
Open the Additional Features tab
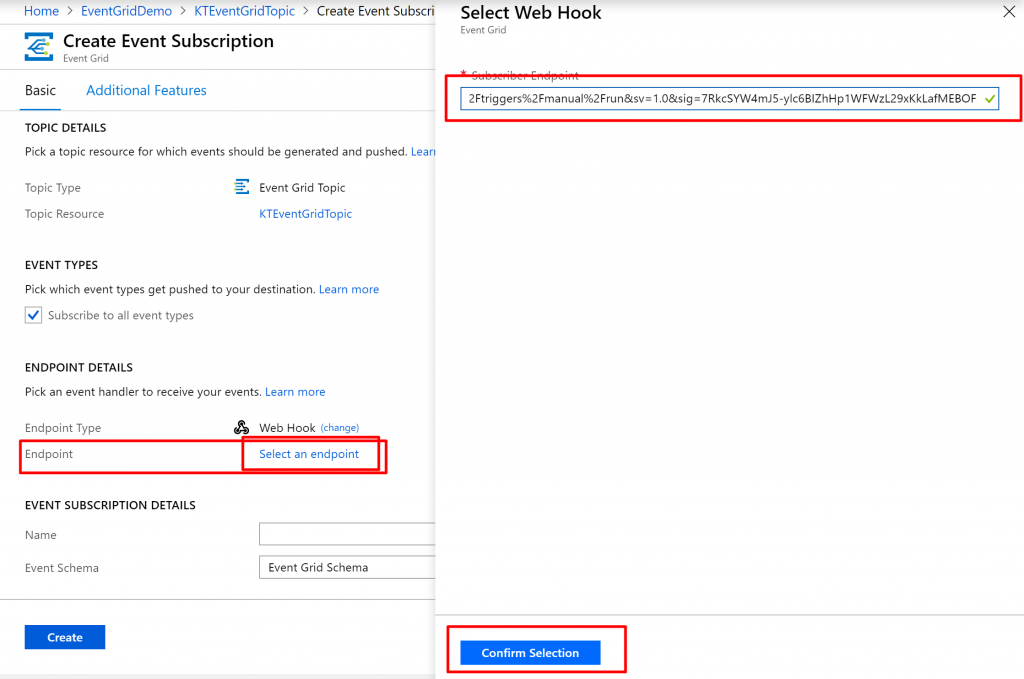(146, 91)
